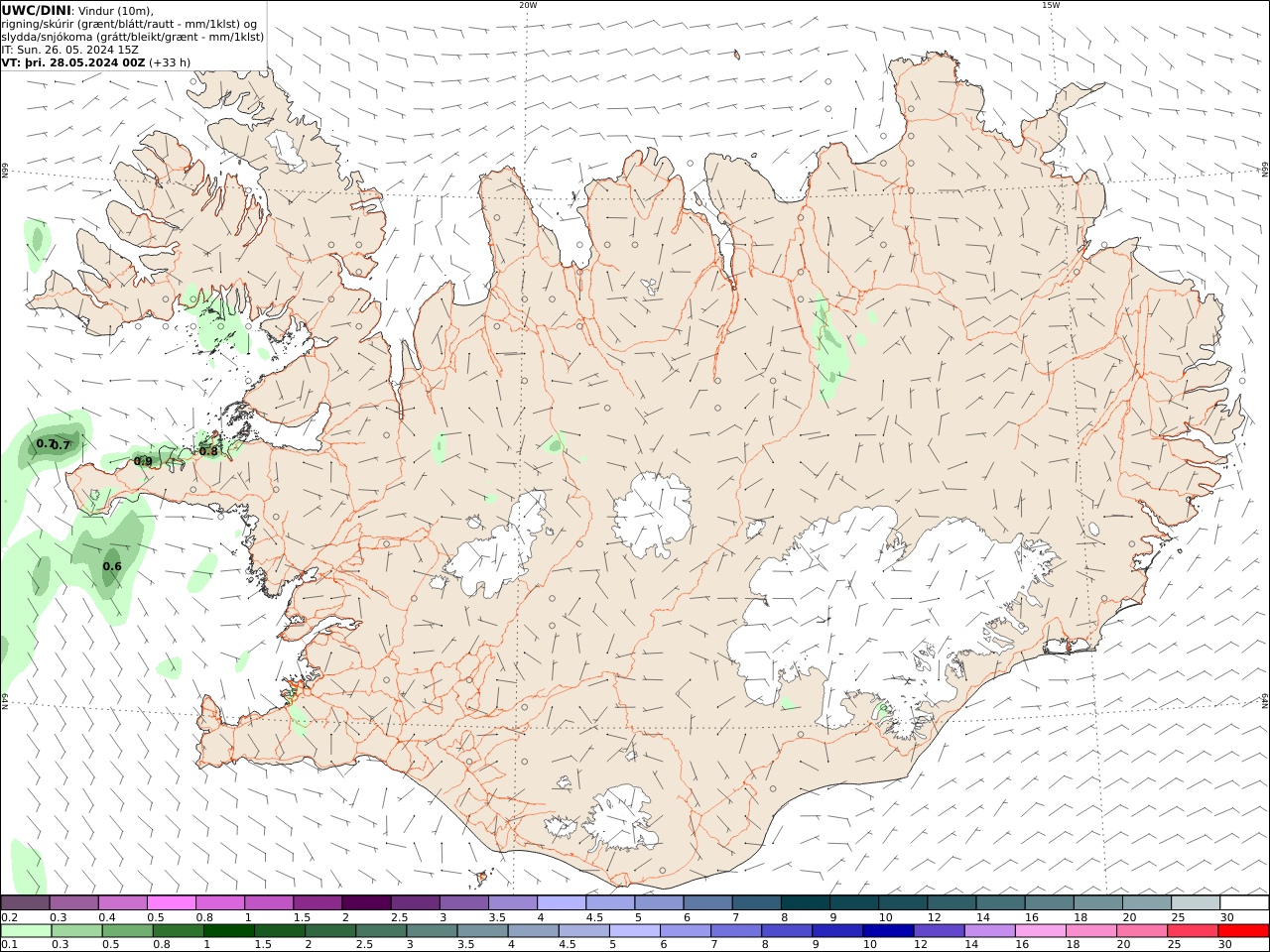Click the darkest green 1 swatch in the lower rain scale
The width and height of the screenshot is (1270, 952).
pyautogui.click(x=229, y=931)
